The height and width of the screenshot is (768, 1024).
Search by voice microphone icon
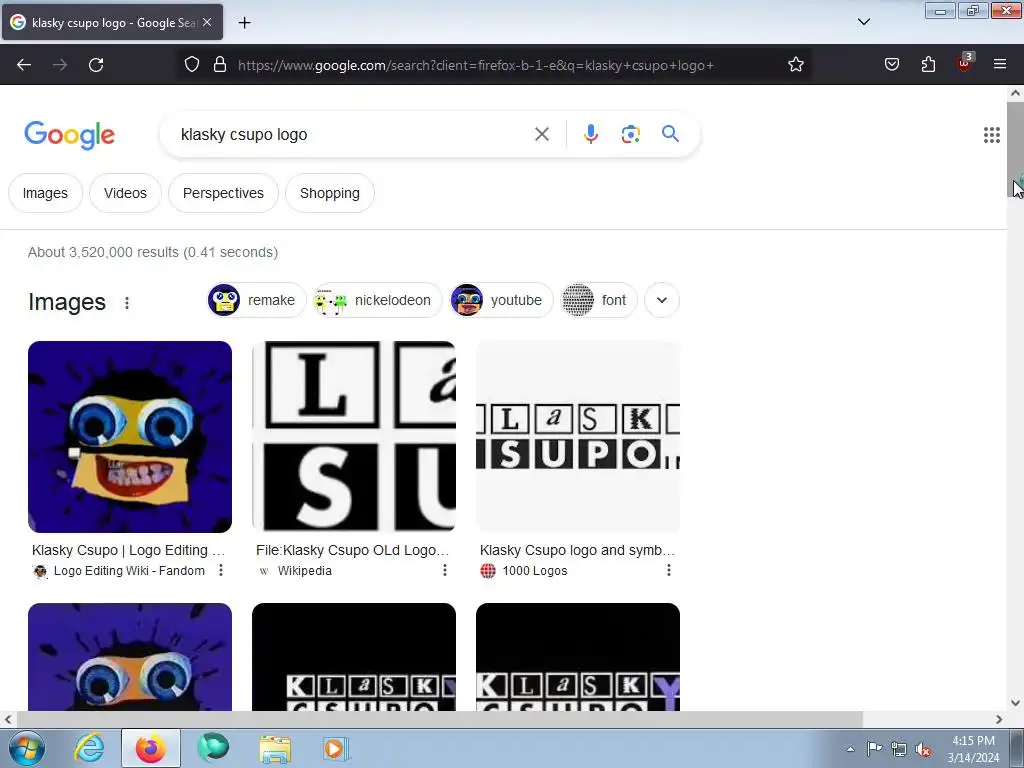point(590,134)
